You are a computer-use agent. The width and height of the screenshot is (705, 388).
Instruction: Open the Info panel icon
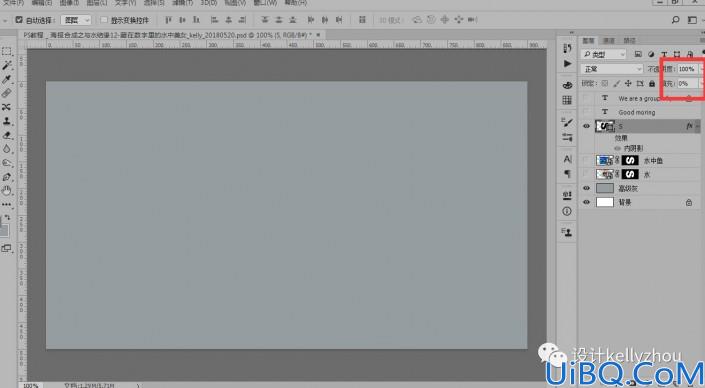click(x=567, y=211)
